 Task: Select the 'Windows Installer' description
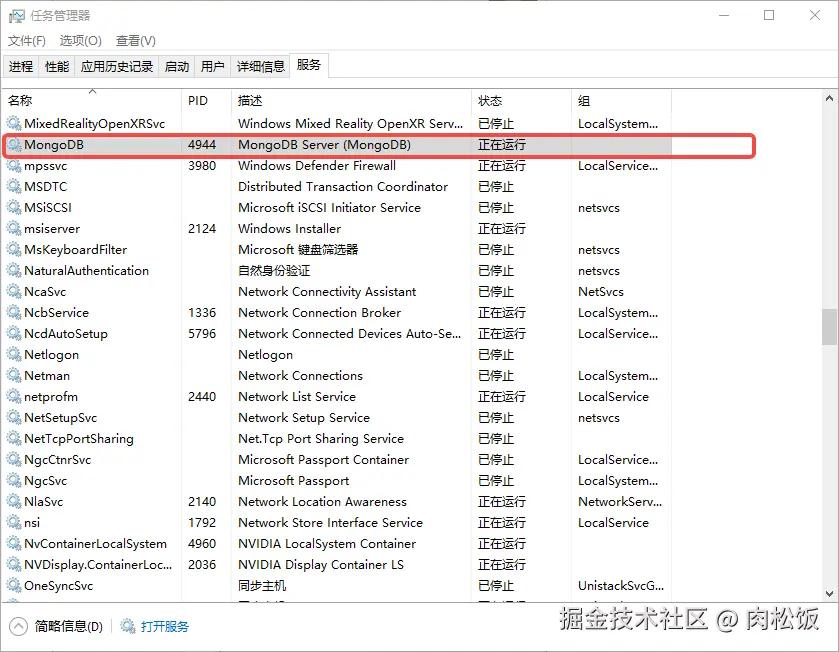289,229
